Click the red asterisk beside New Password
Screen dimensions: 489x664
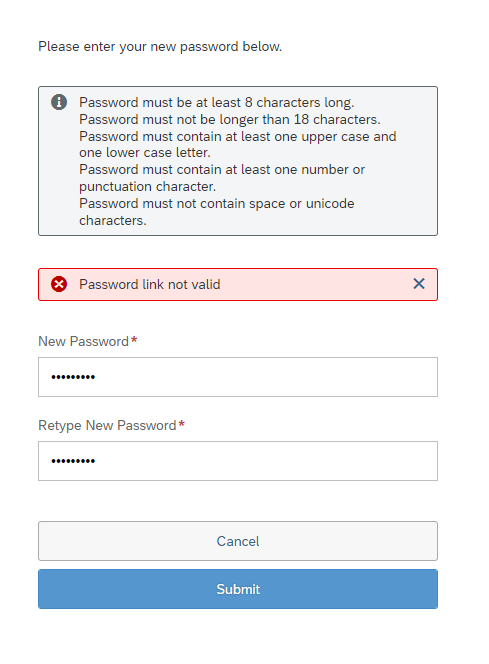click(134, 340)
